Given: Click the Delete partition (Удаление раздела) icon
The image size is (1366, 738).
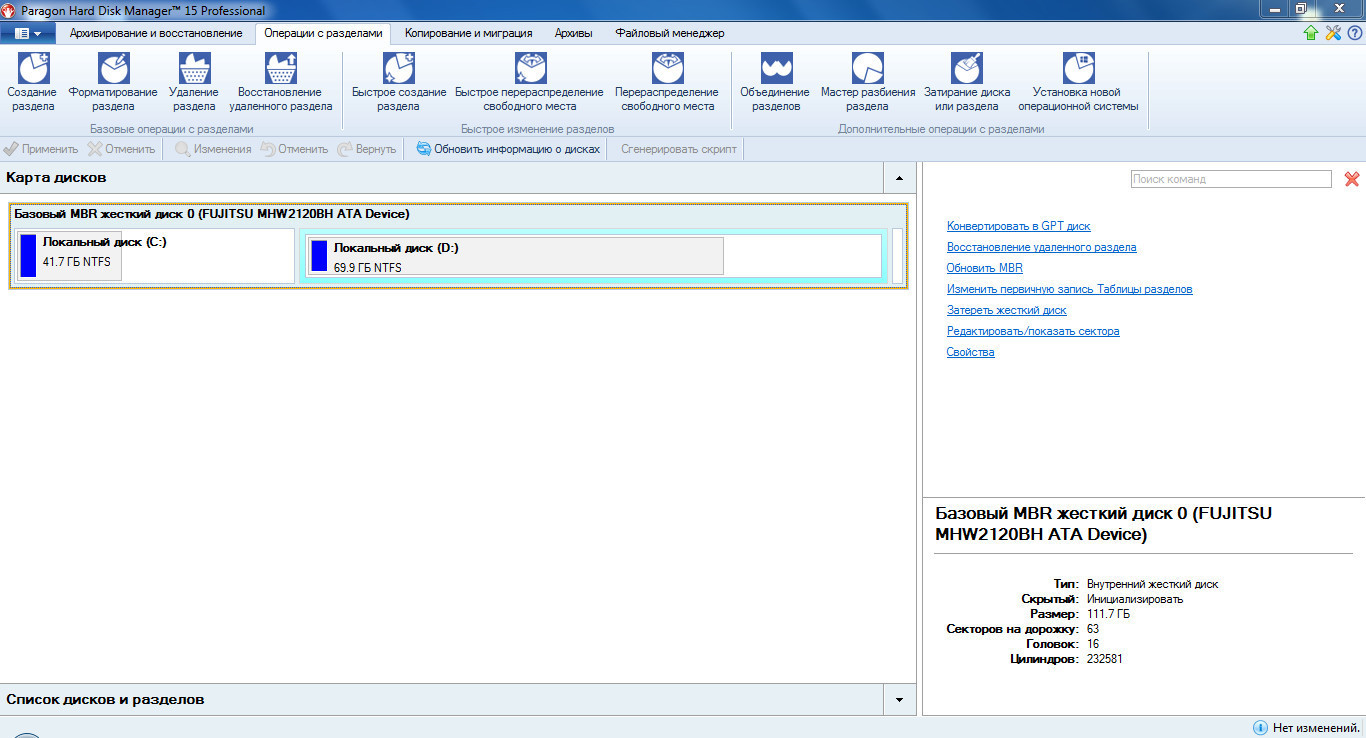Looking at the screenshot, I should pos(193,70).
